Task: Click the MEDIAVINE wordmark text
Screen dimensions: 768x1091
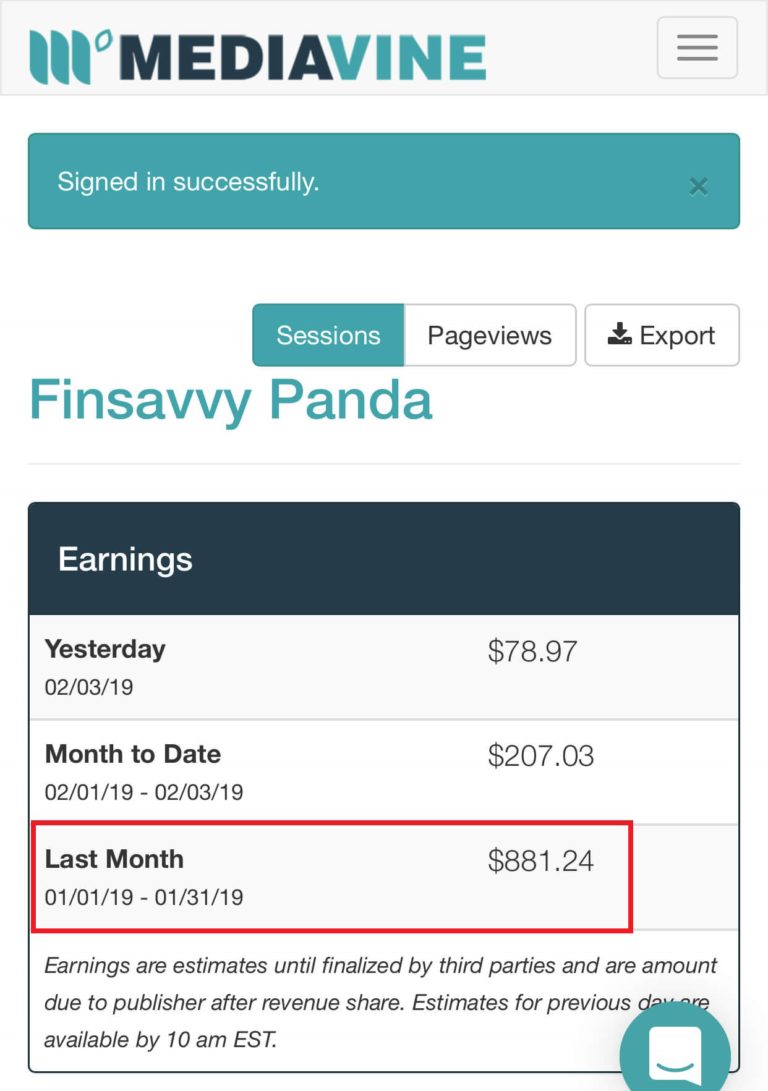Action: pos(303,58)
